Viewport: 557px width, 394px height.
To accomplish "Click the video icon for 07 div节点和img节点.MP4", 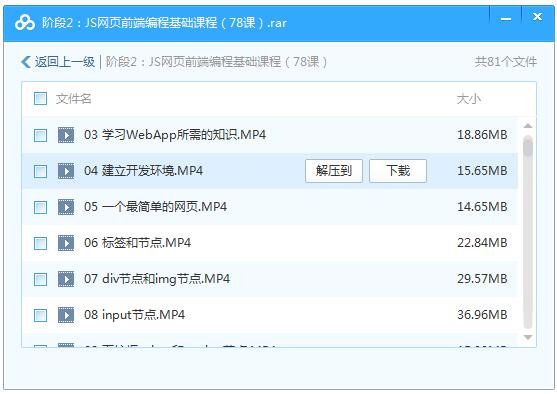I will 66,279.
